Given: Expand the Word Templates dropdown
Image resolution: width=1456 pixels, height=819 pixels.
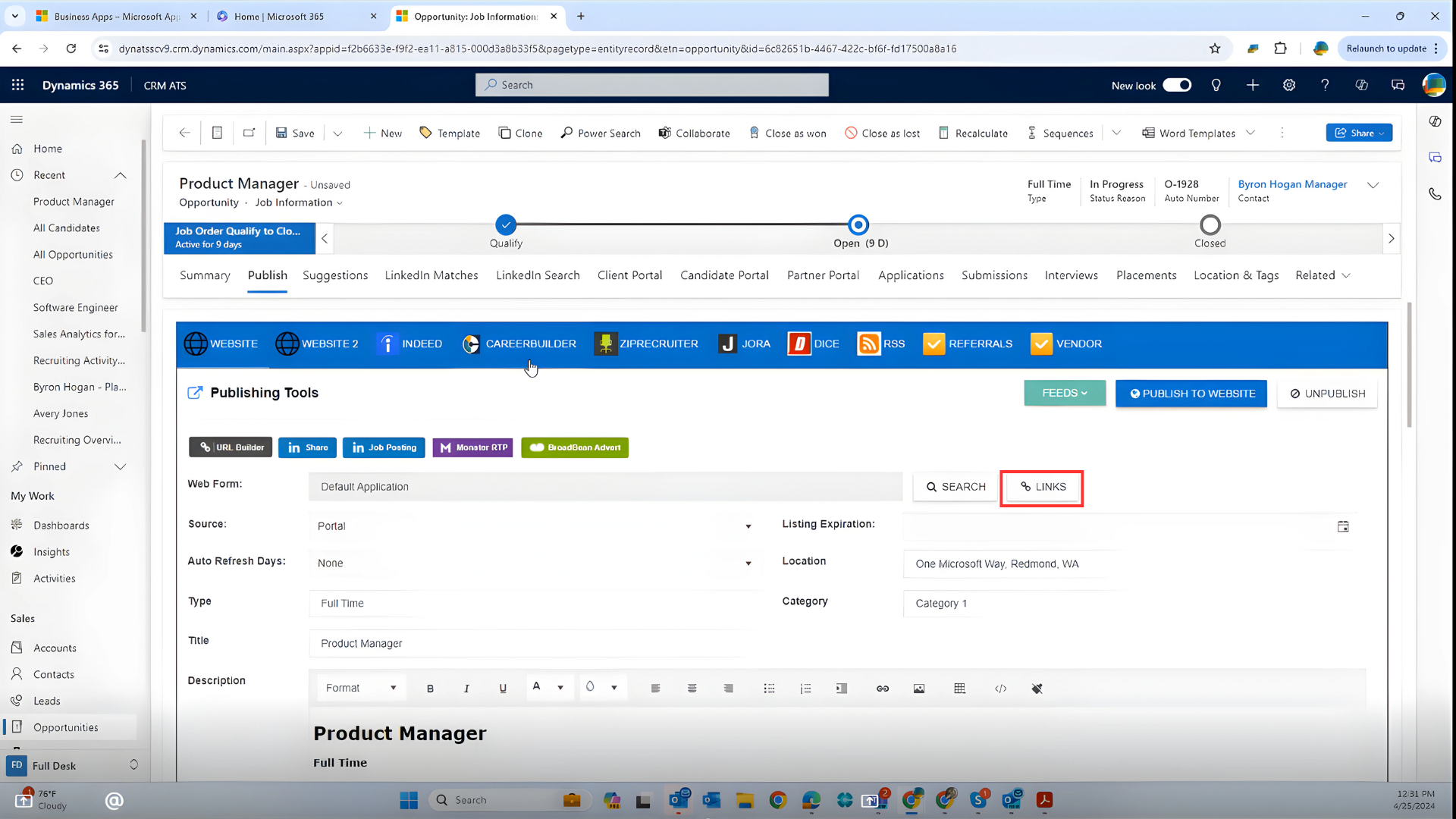Looking at the screenshot, I should click(1250, 133).
